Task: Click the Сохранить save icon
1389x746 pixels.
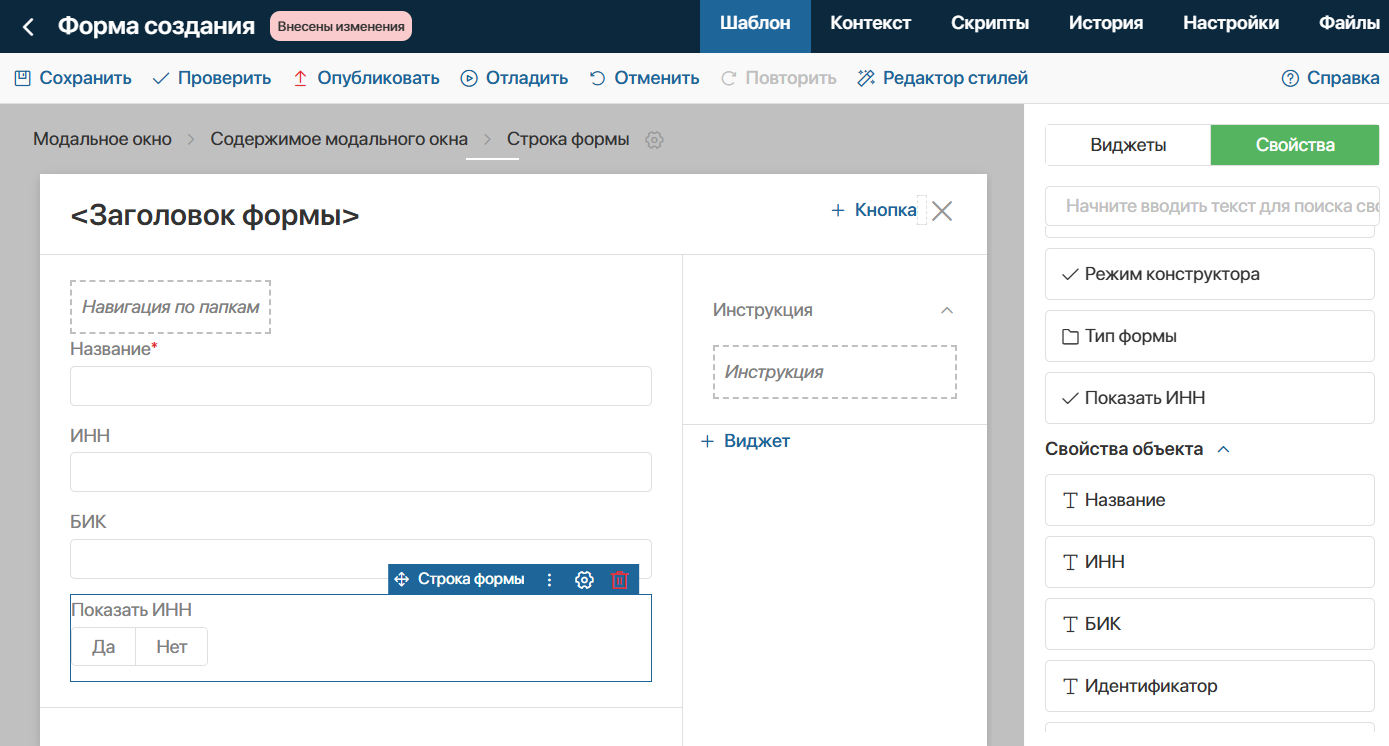Action: point(22,78)
